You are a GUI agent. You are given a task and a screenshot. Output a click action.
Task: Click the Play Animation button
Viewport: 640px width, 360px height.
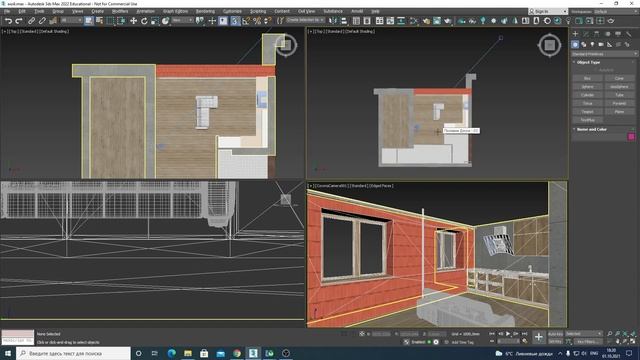click(508, 333)
